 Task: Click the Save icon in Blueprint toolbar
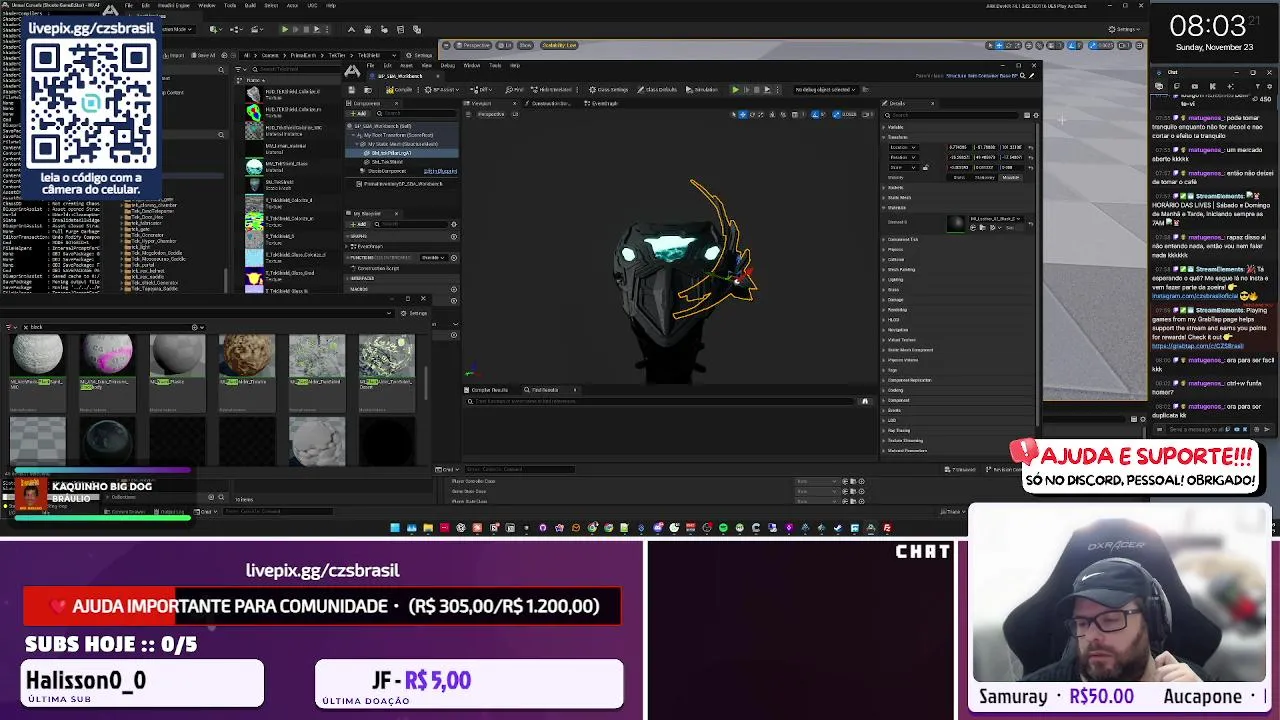351,90
